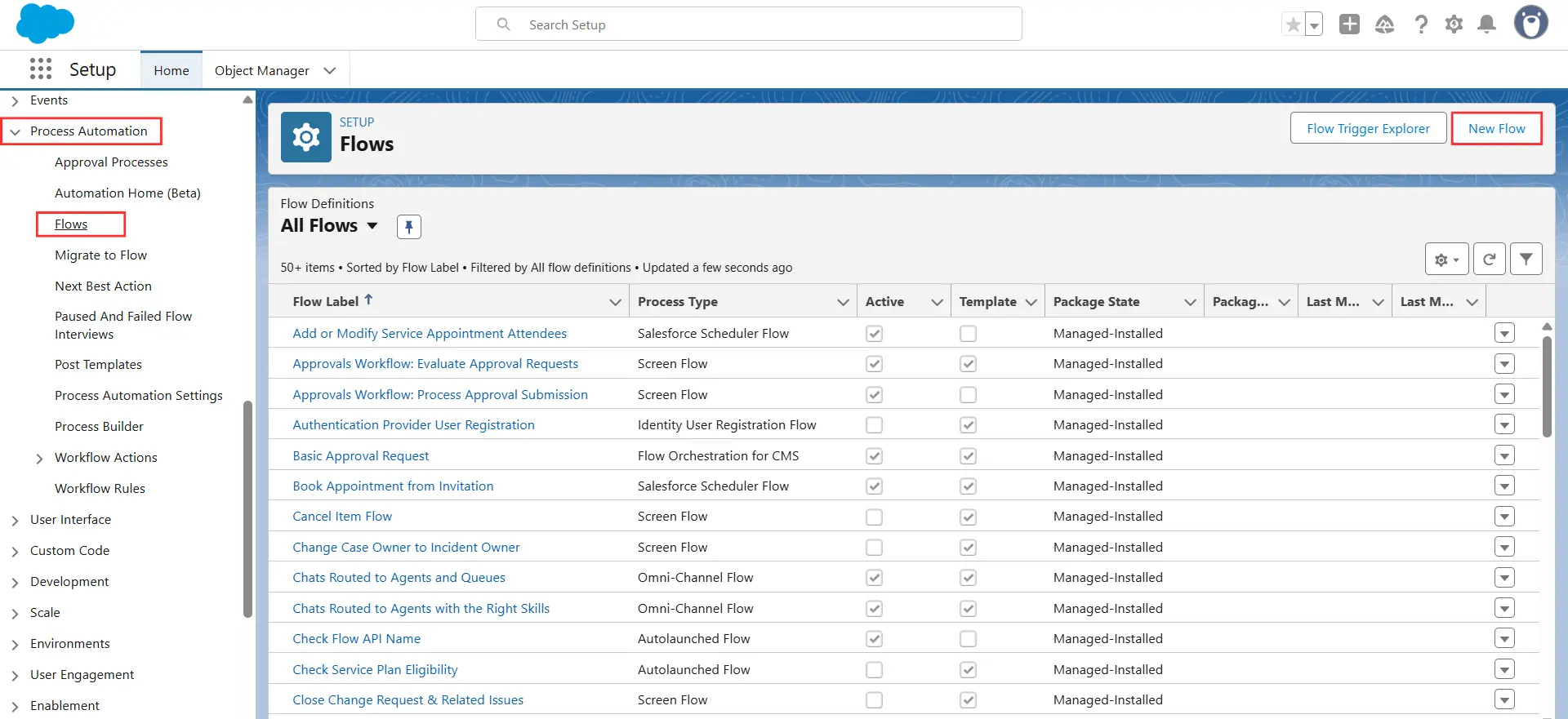Image resolution: width=1568 pixels, height=719 pixels.
Task: Focus the Search Setup input field
Action: click(748, 24)
